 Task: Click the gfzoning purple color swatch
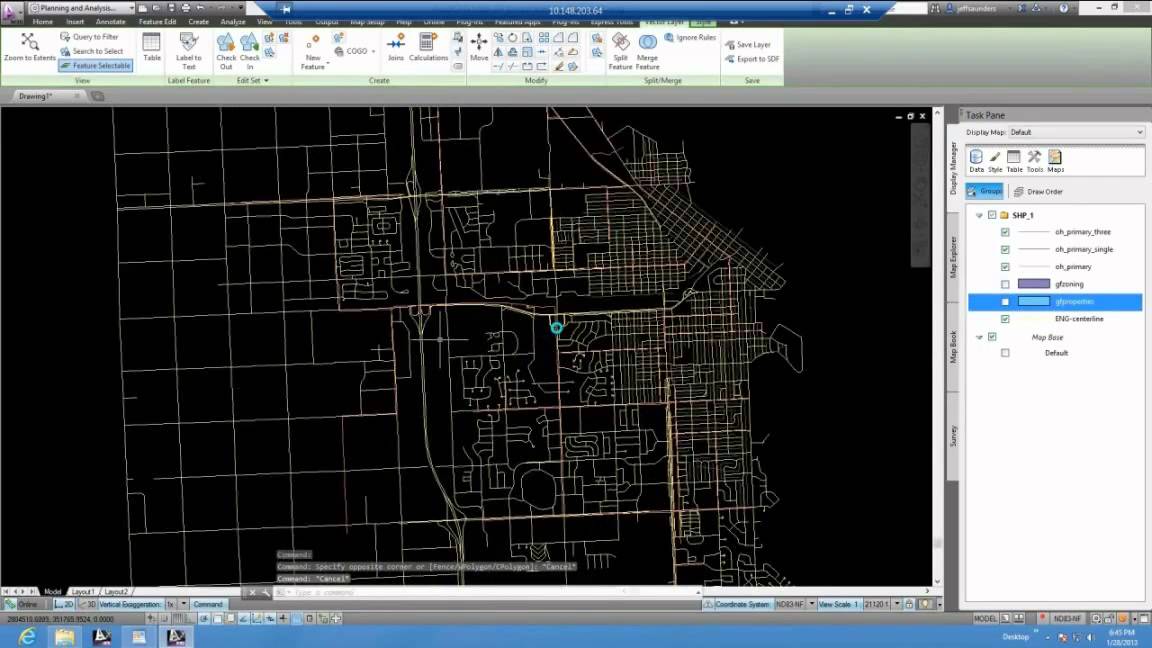click(1033, 284)
